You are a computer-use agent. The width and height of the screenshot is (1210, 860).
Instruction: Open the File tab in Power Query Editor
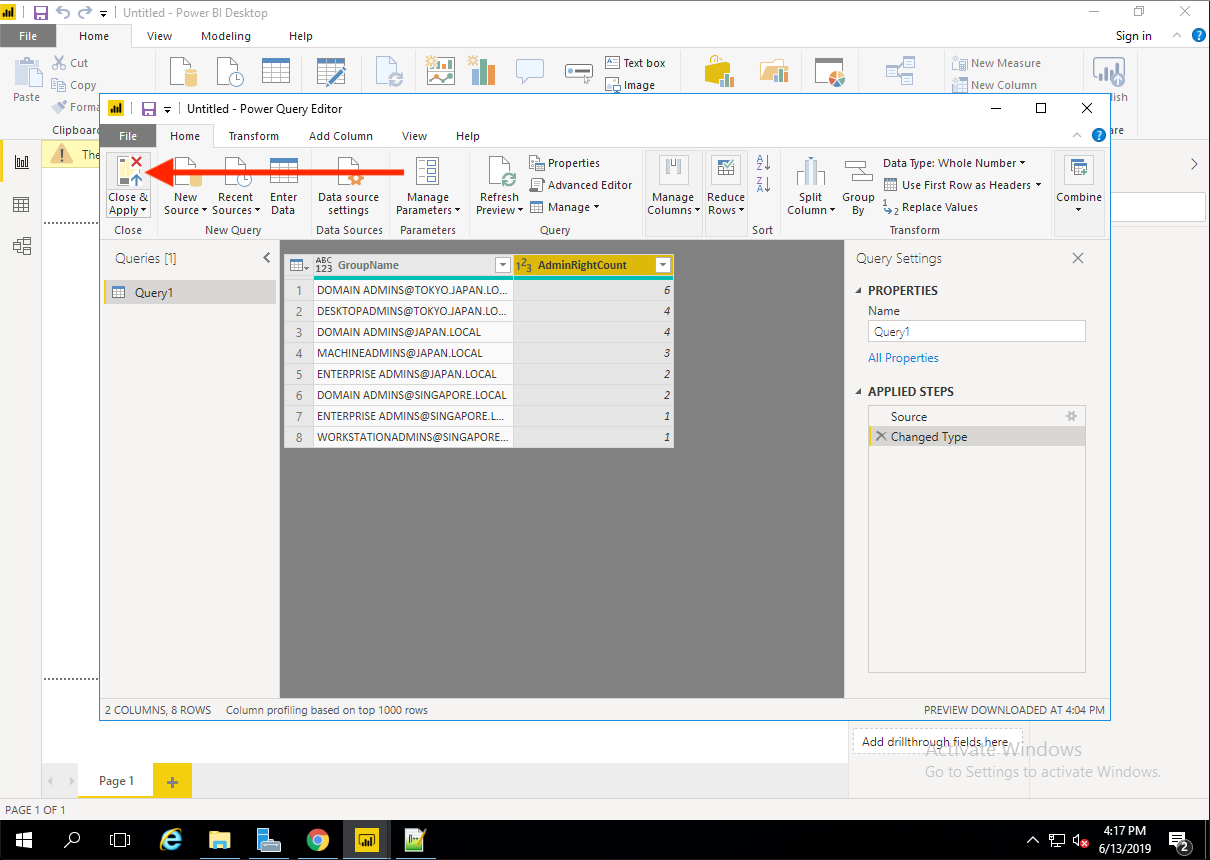(128, 136)
